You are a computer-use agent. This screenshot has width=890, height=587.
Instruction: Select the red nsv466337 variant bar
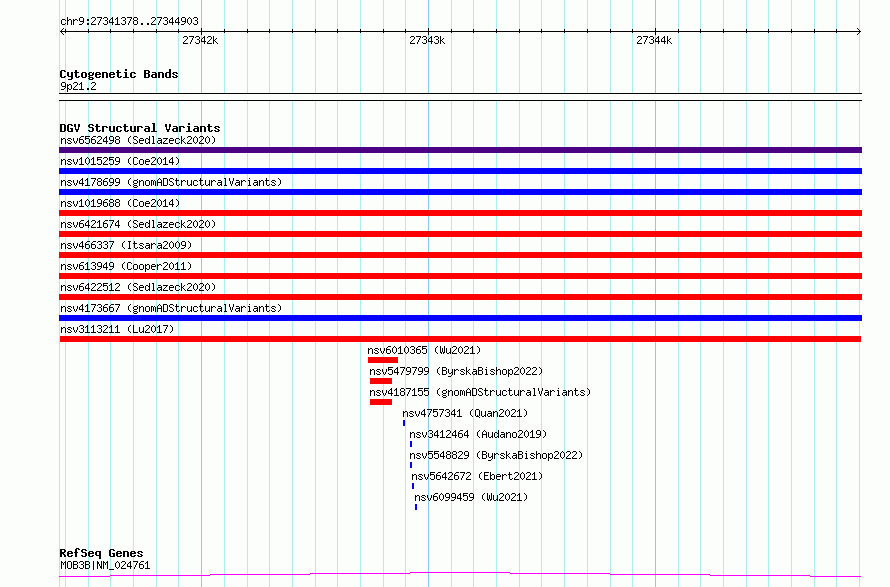460,255
